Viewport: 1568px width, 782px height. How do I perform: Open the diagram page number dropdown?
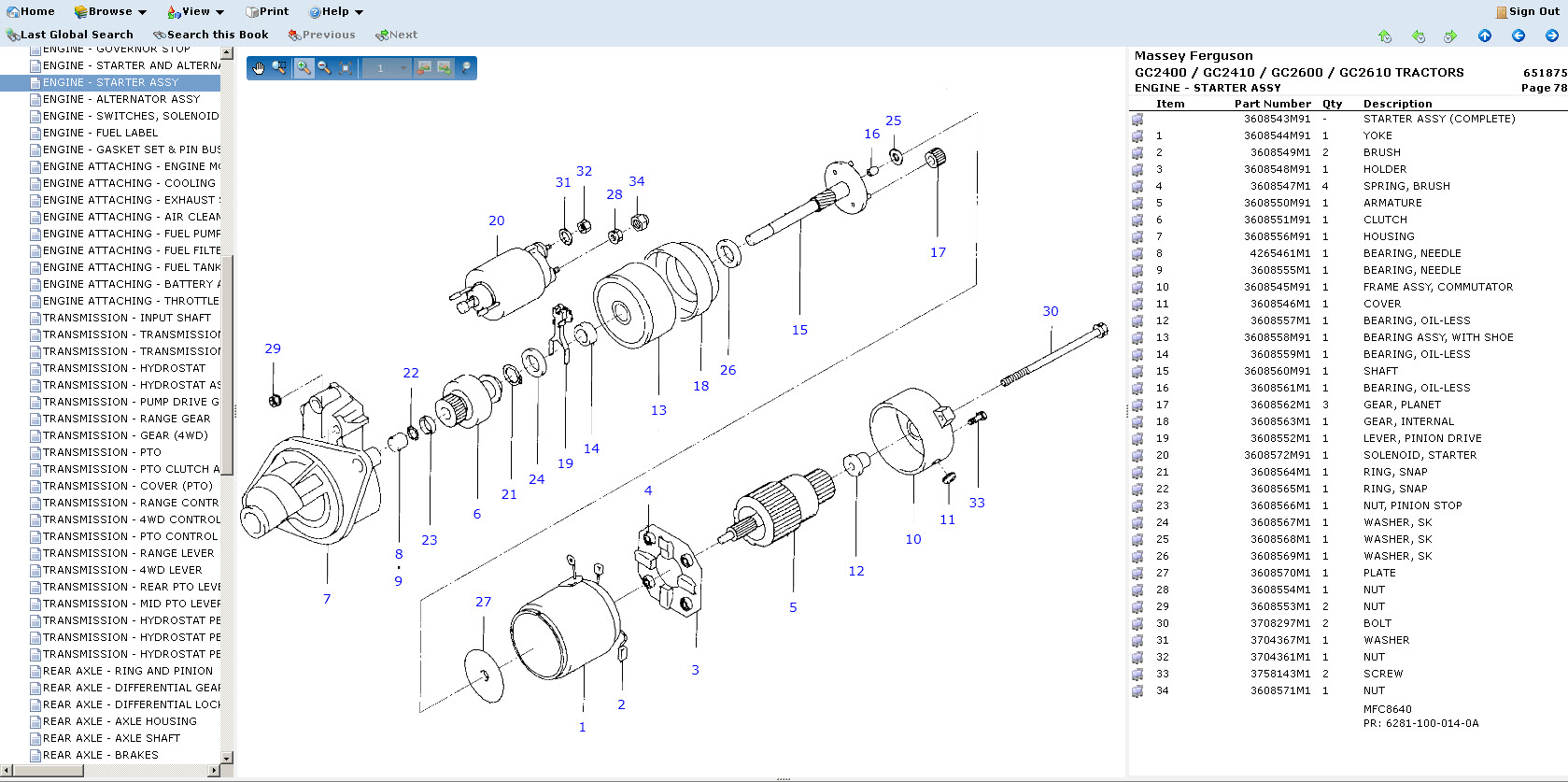tap(403, 68)
